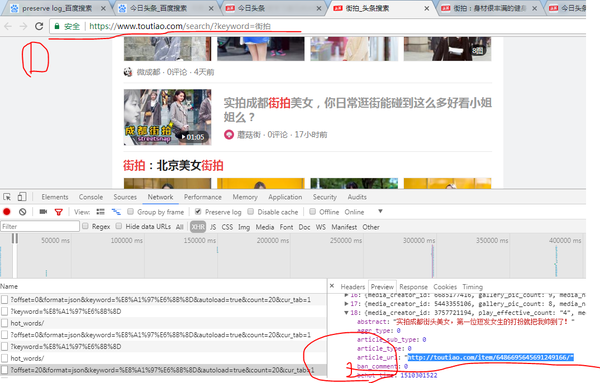Click the Name column header
This screenshot has height=383, width=600.
[x=9, y=286]
